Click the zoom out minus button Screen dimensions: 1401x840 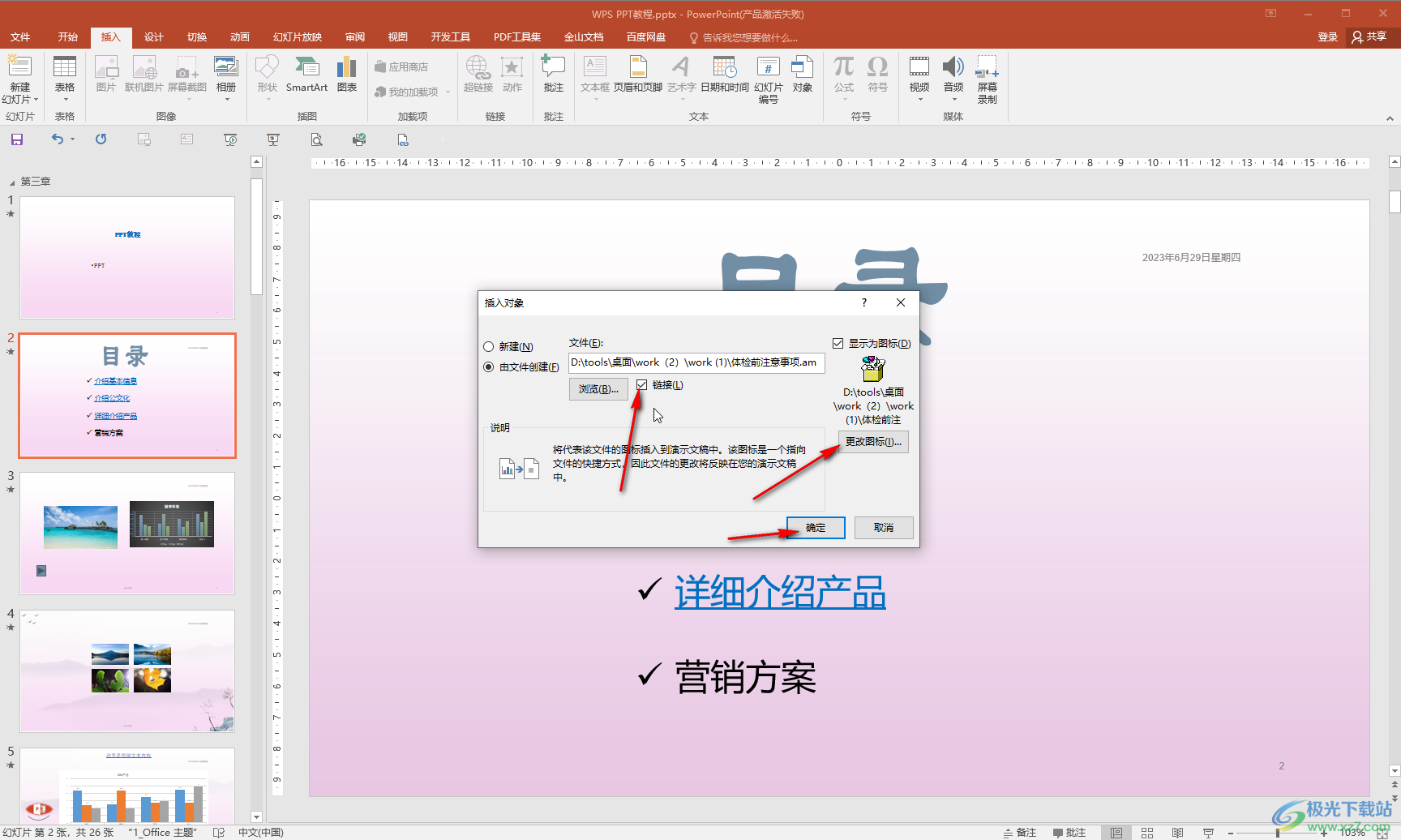coord(1231,833)
